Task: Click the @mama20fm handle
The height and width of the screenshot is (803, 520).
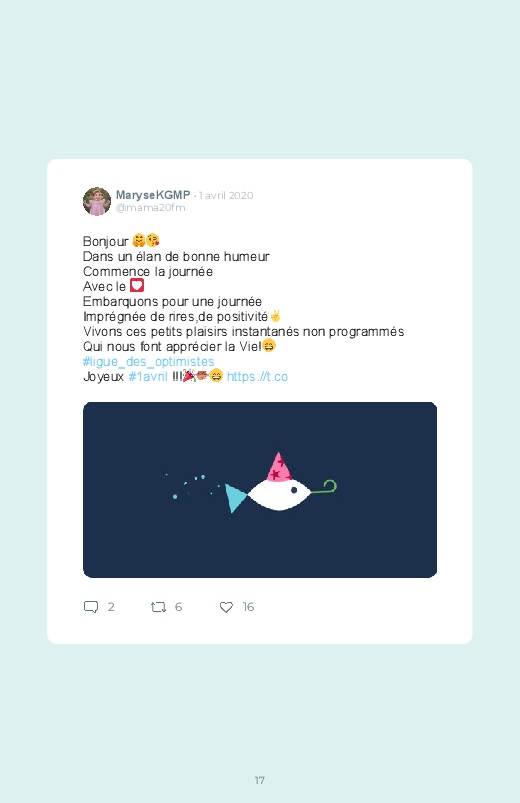Action: point(151,207)
